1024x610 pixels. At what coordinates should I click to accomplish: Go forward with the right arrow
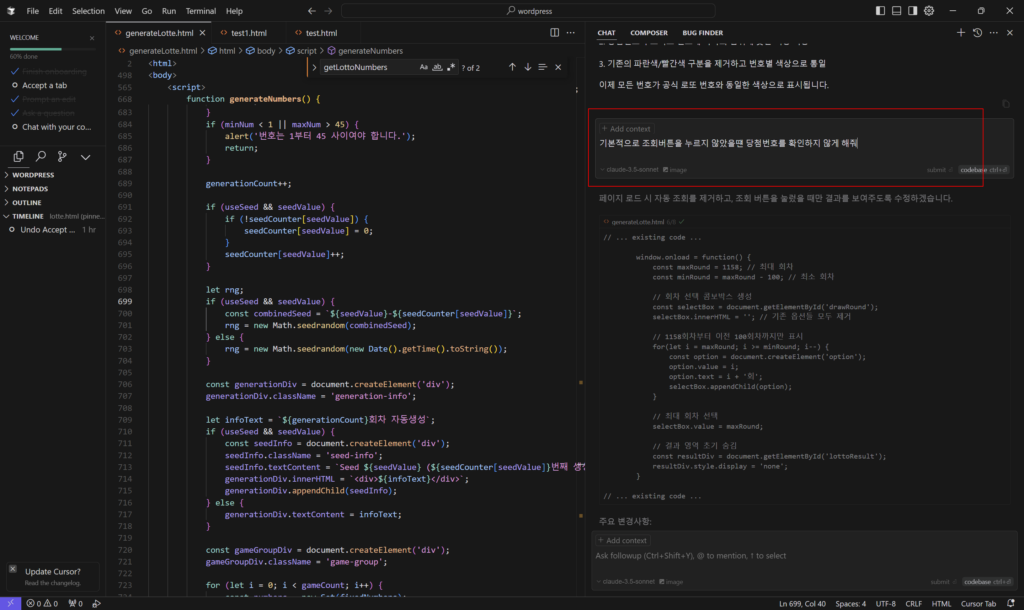328,11
